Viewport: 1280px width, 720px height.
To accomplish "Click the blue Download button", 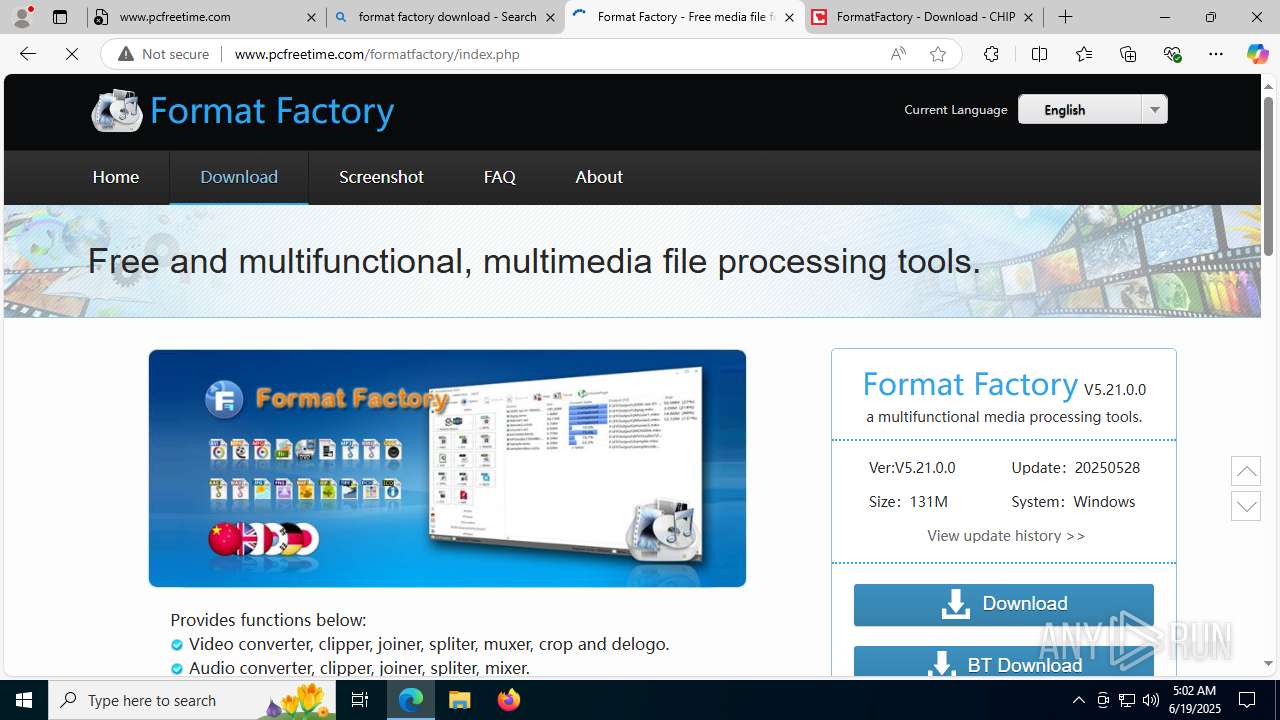I will tap(1004, 604).
